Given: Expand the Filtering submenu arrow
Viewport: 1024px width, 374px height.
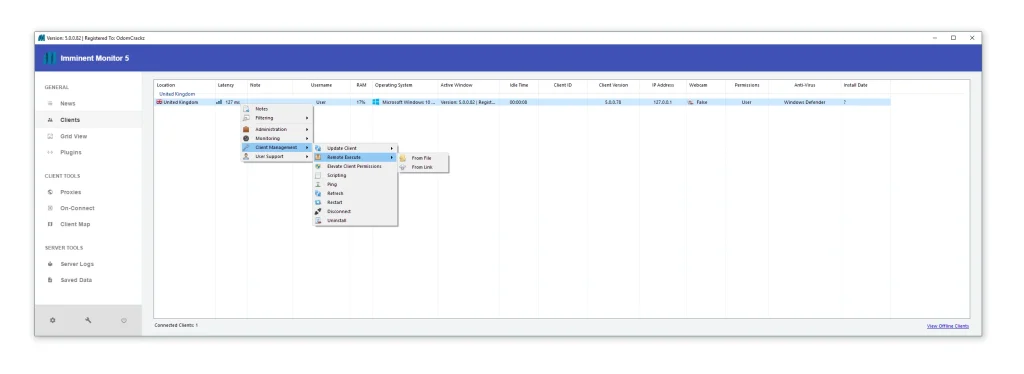Looking at the screenshot, I should click(307, 118).
